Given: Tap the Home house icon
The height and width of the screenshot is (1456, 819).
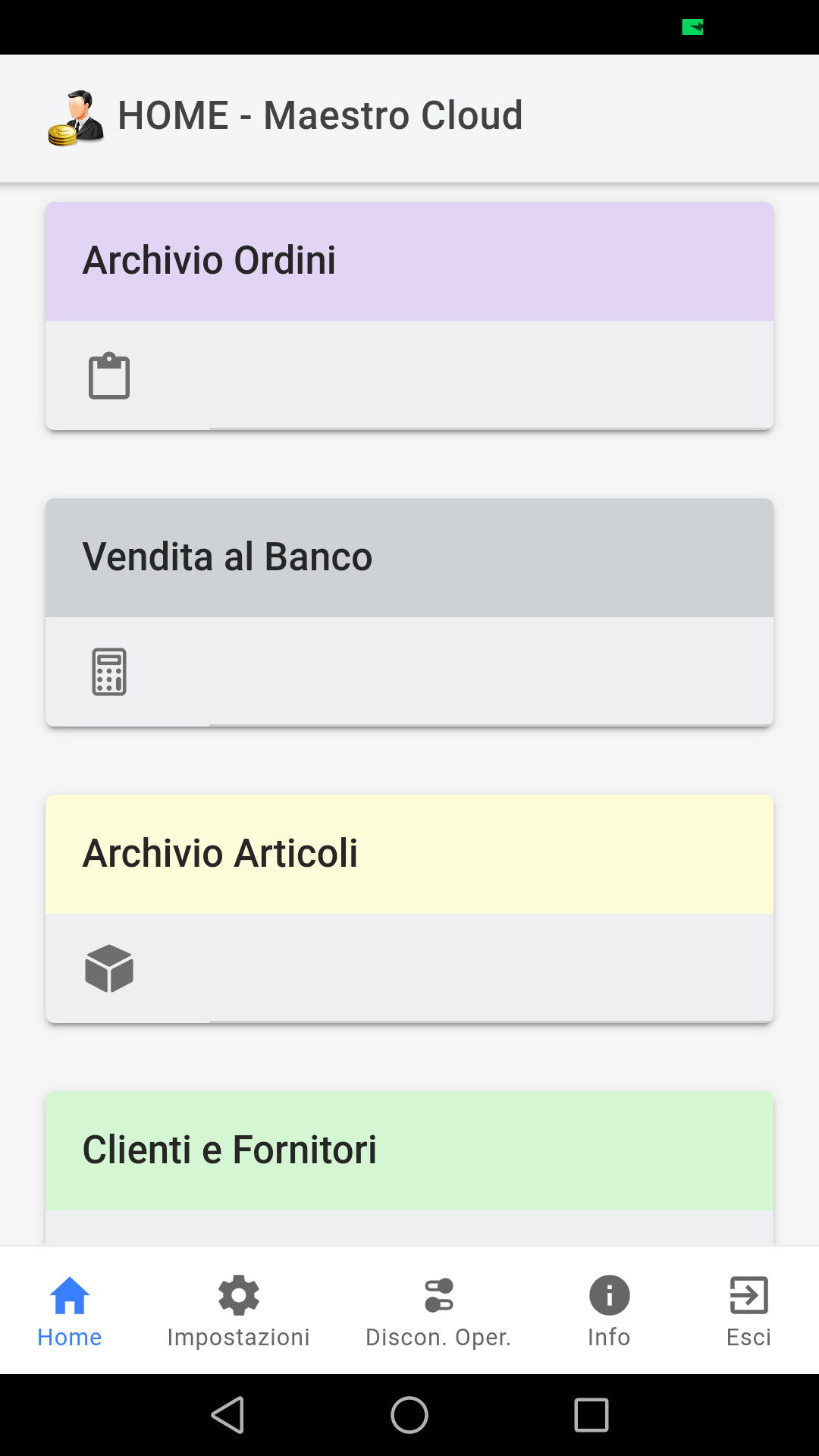Looking at the screenshot, I should click(x=70, y=1295).
